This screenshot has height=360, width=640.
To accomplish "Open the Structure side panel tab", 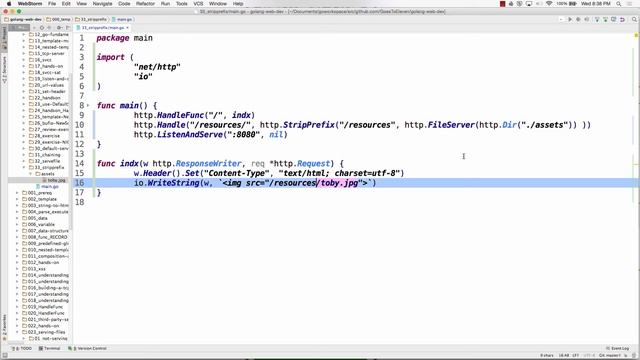I will tap(4, 69).
